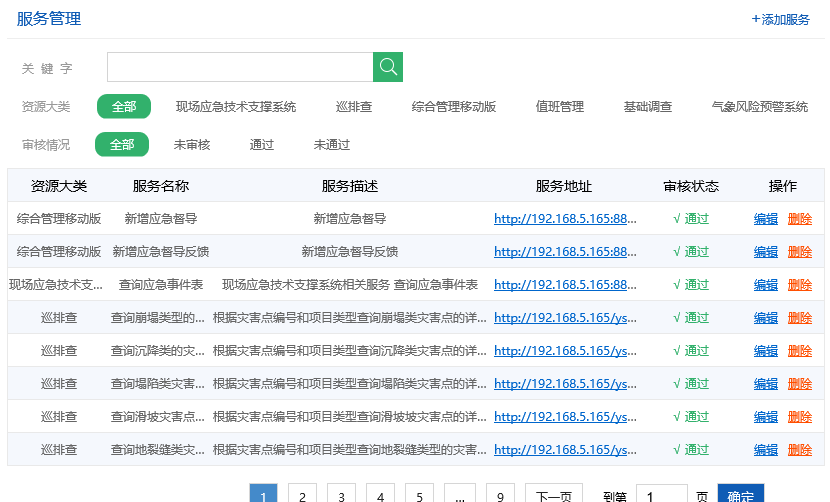Type in the 关键字 keyword search field

click(240, 67)
